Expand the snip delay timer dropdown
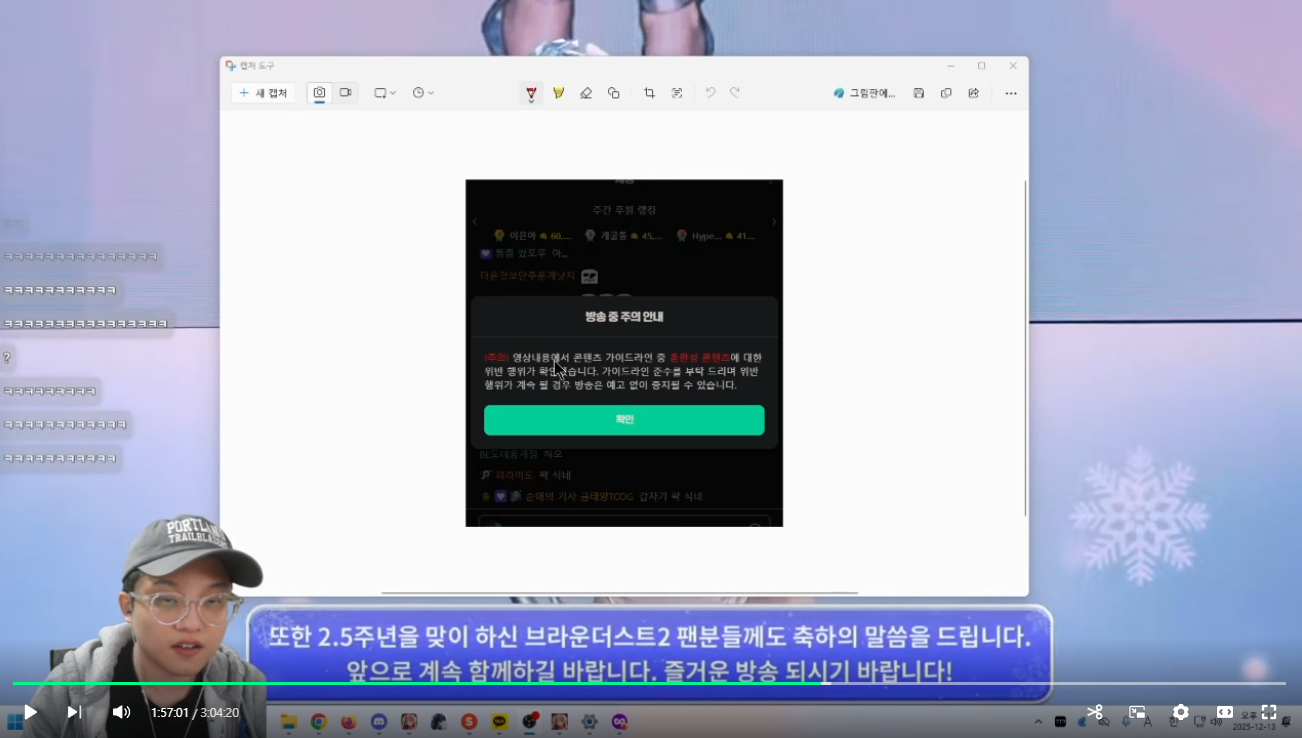Viewport: 1302px width, 738px height. 423,93
